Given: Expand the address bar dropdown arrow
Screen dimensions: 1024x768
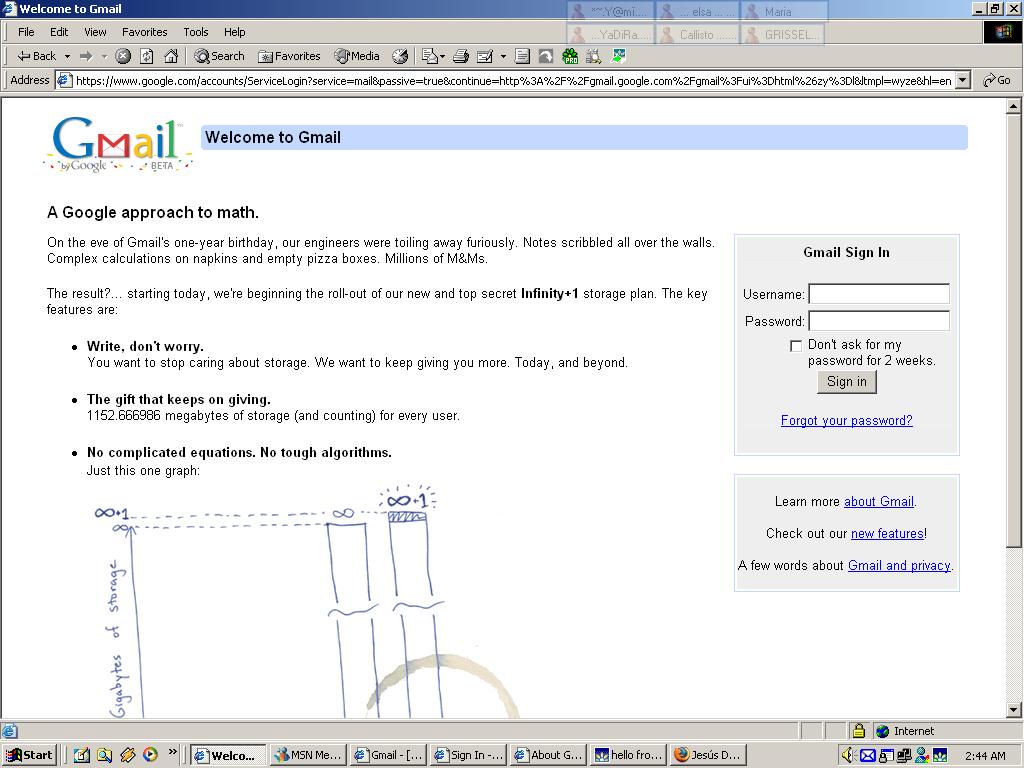Looking at the screenshot, I should 962,81.
